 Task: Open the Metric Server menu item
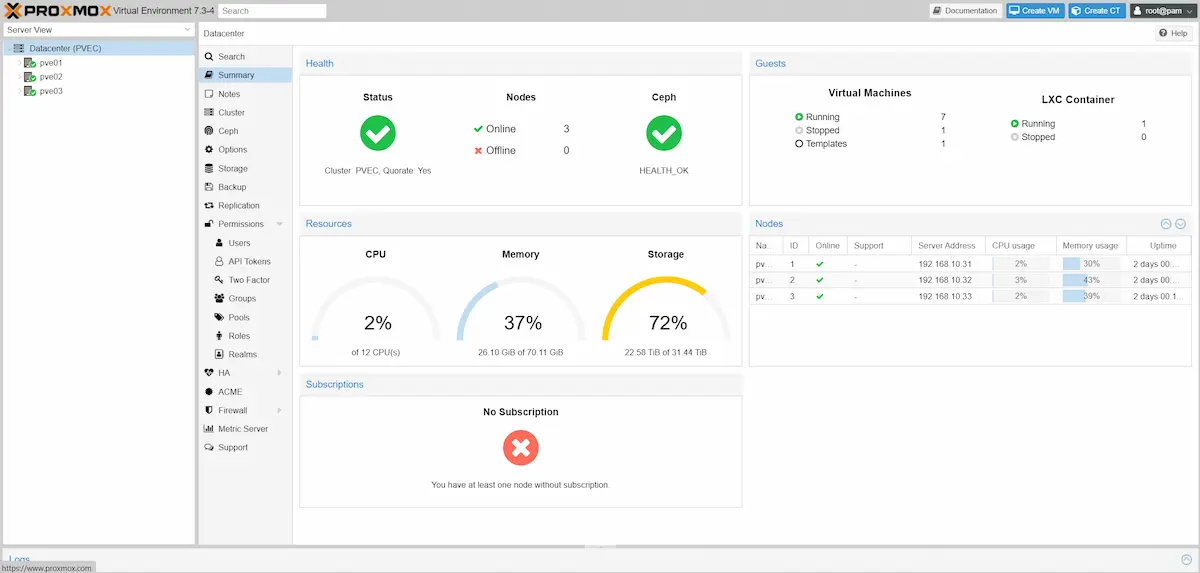(245, 429)
